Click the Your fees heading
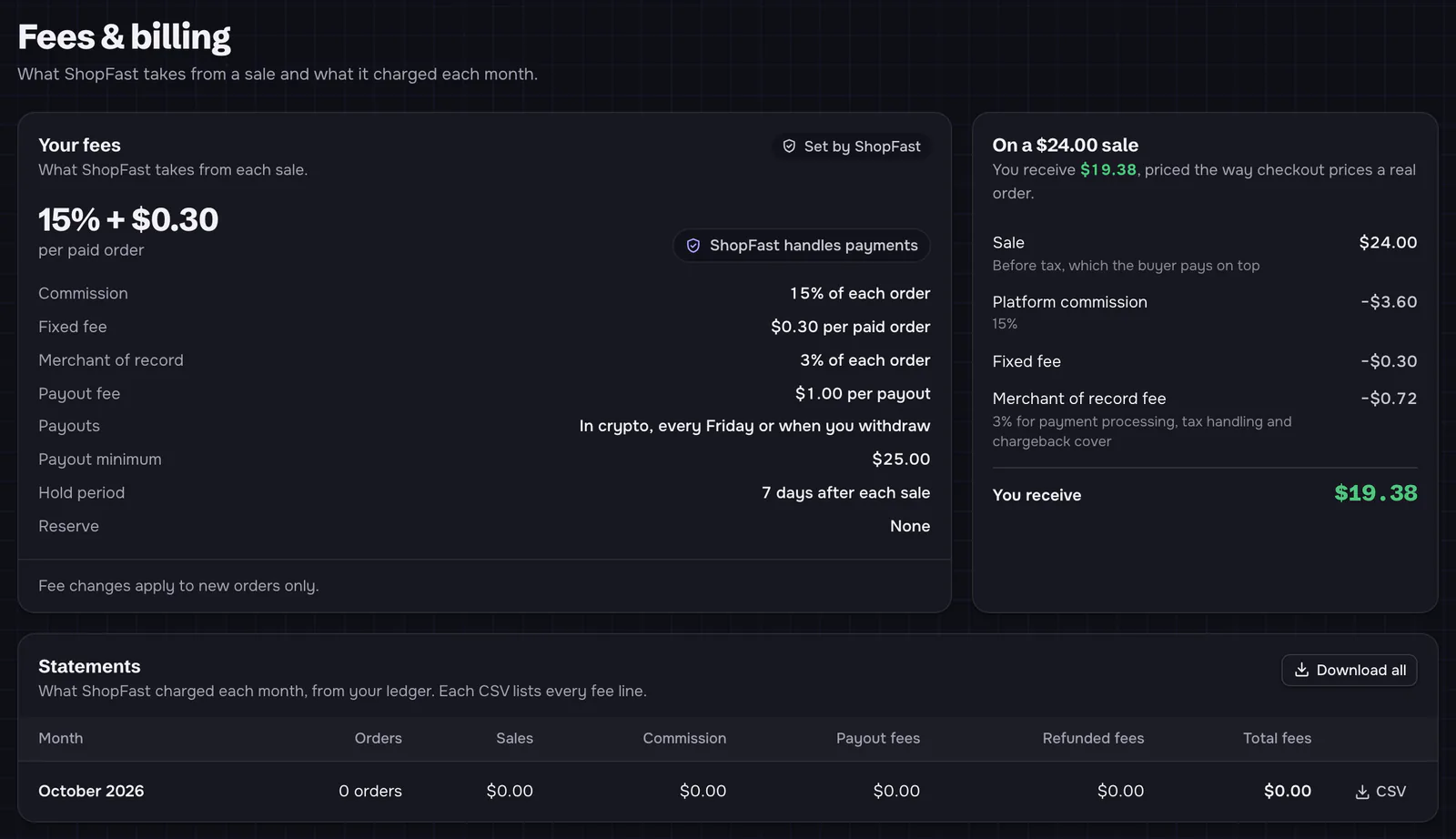The image size is (1456, 839). pyautogui.click(x=79, y=145)
